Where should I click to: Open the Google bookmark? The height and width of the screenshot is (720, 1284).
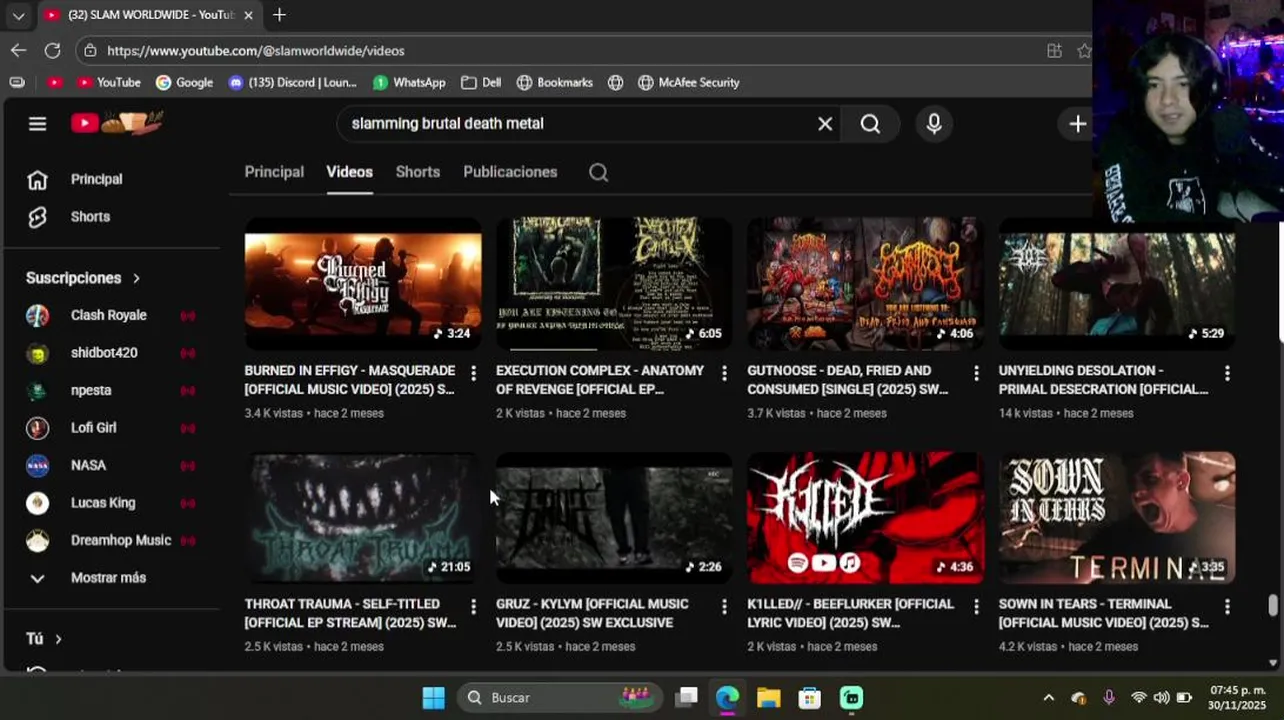(184, 83)
